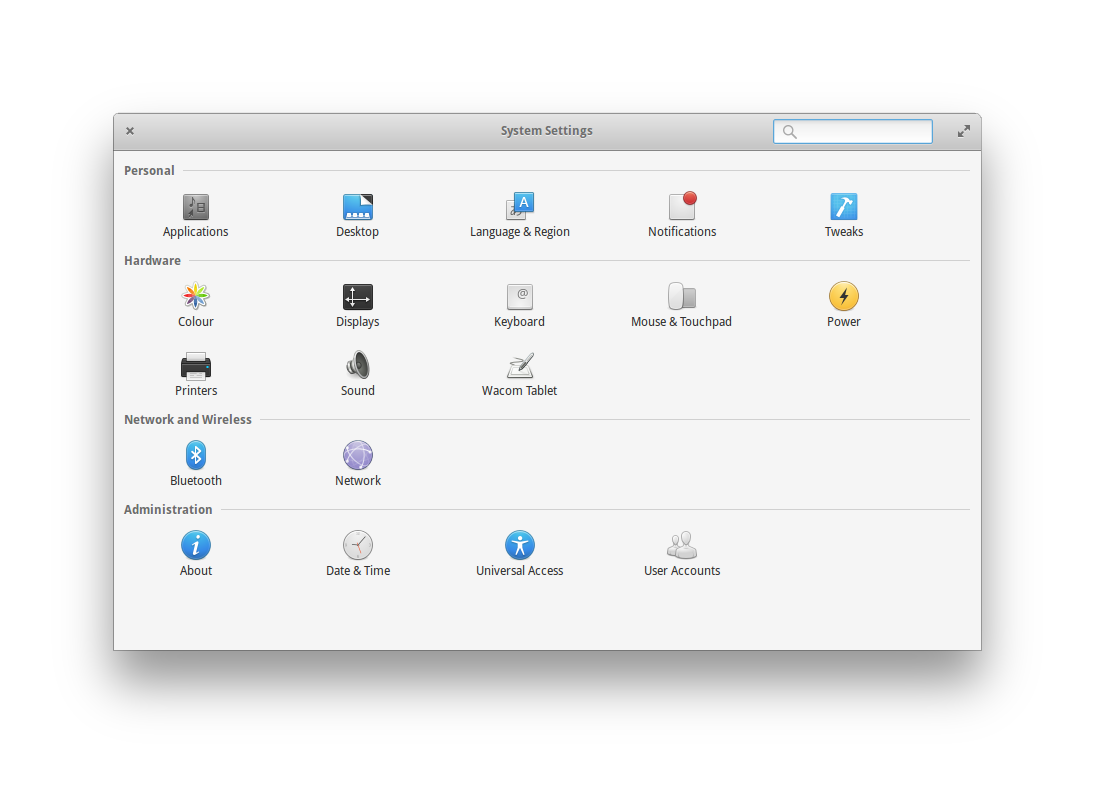The image size is (1094, 795).
Task: Maximize the System Settings window
Action: 964,131
